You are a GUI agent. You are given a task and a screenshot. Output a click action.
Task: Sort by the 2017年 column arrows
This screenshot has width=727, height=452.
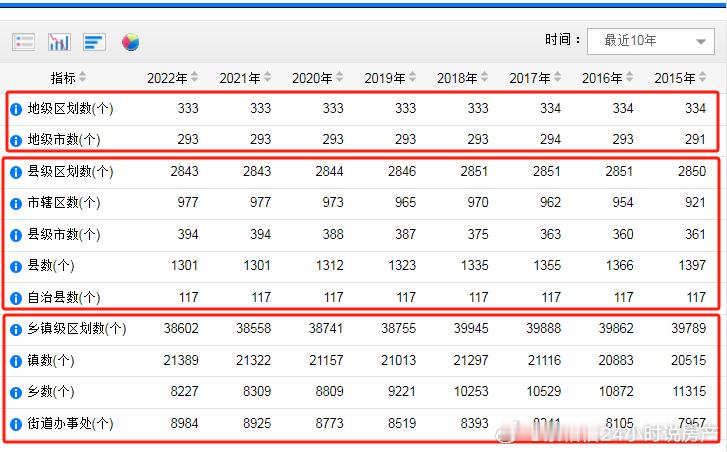[x=557, y=77]
